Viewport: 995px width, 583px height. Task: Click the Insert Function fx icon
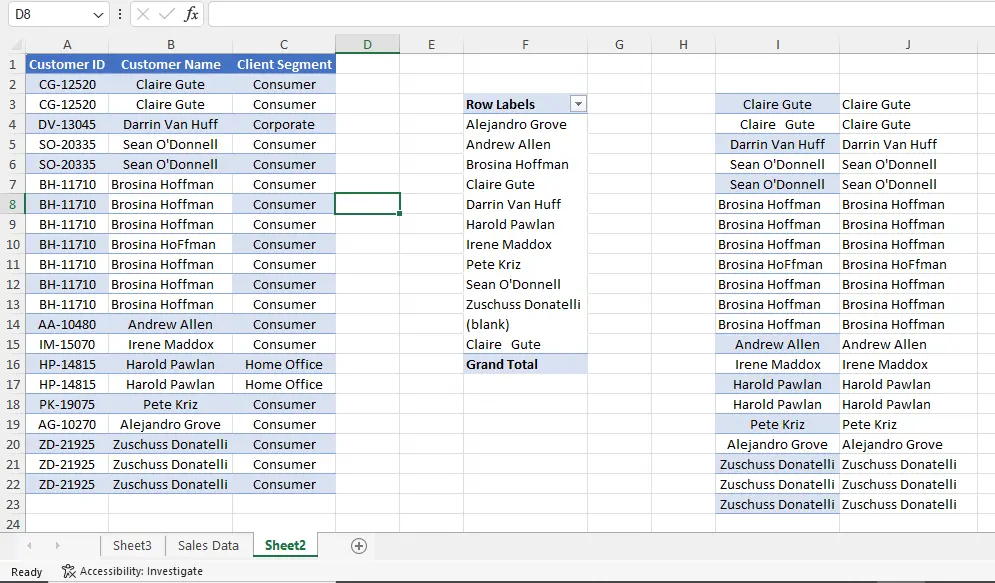click(191, 14)
